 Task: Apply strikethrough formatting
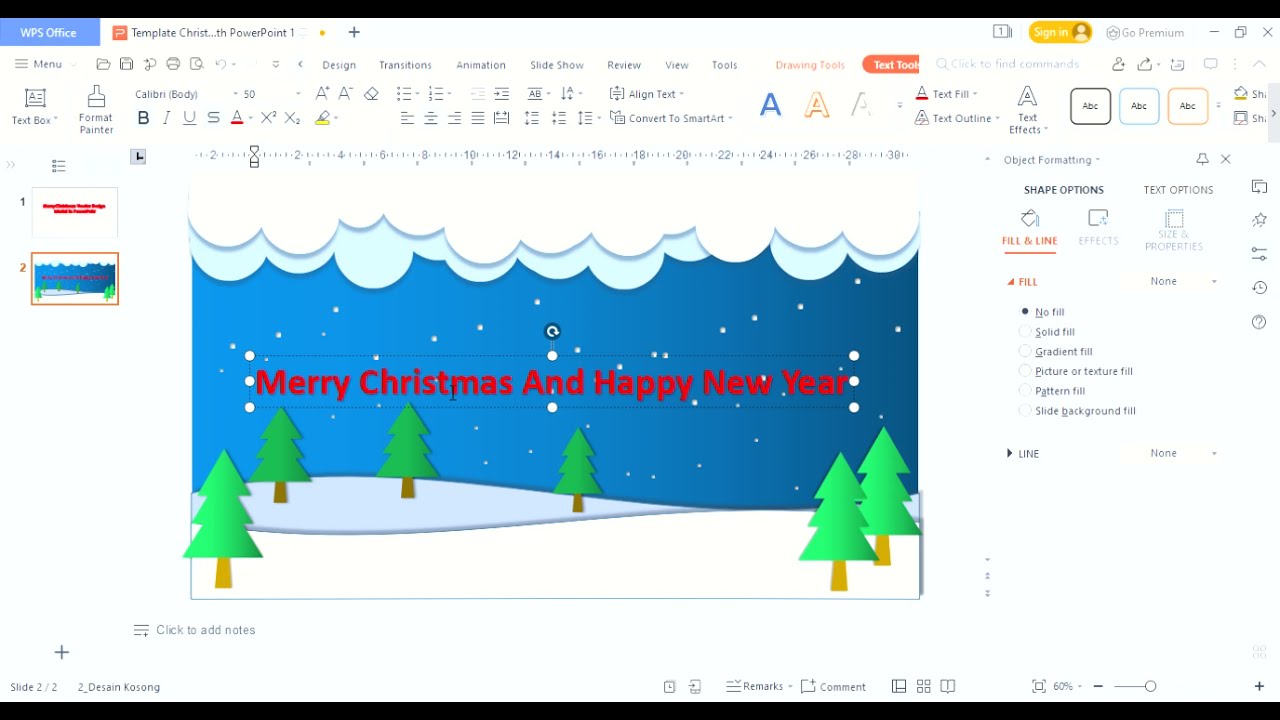pyautogui.click(x=213, y=118)
